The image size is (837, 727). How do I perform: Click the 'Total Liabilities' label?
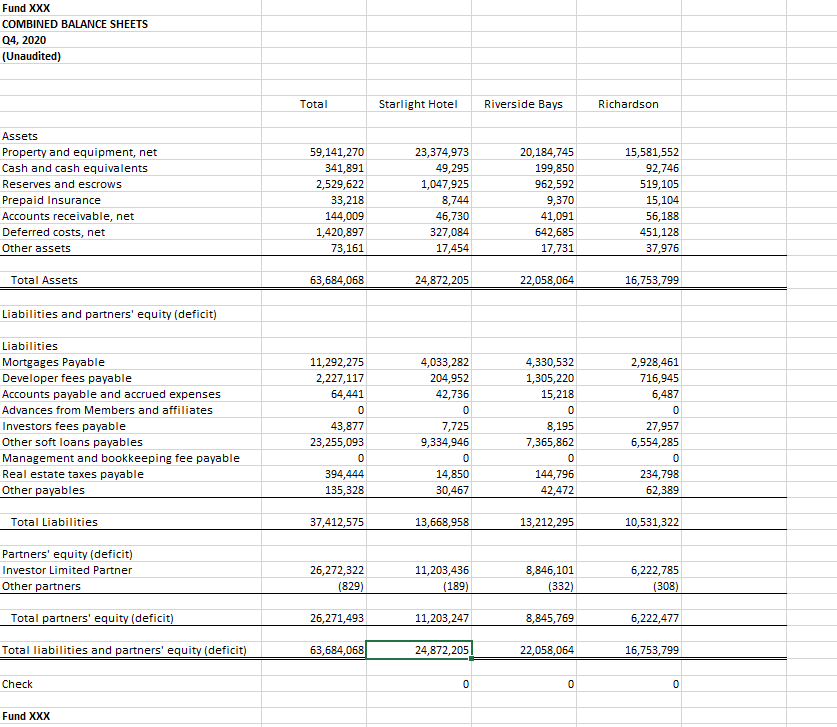point(54,523)
